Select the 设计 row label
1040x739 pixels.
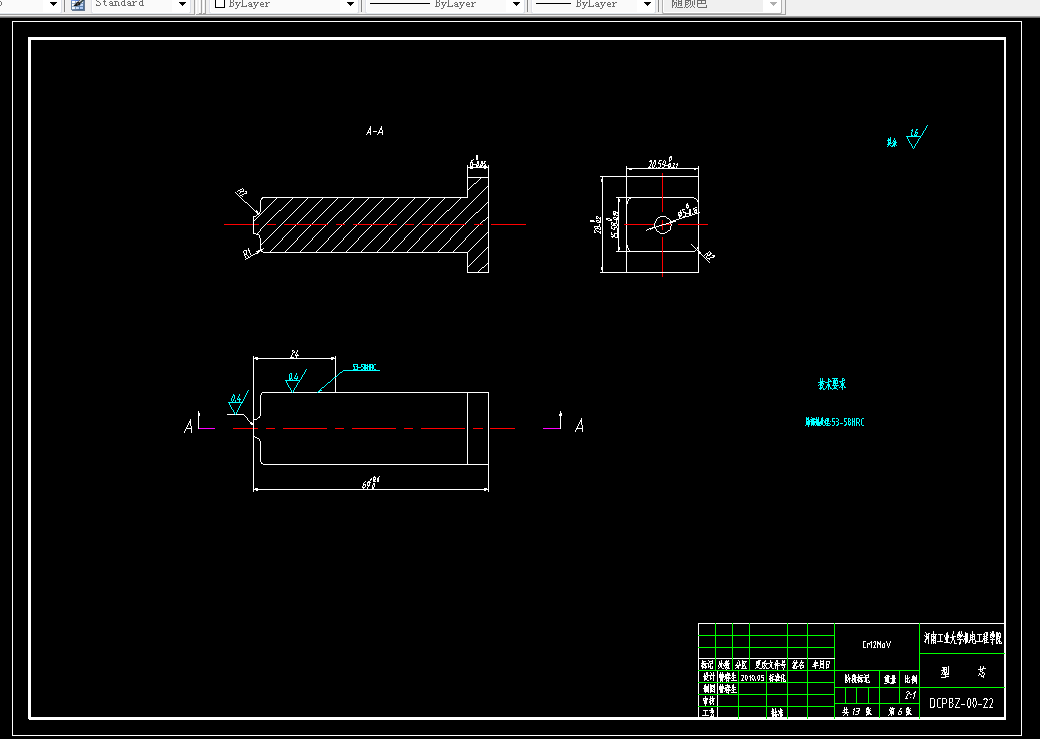click(x=708, y=677)
